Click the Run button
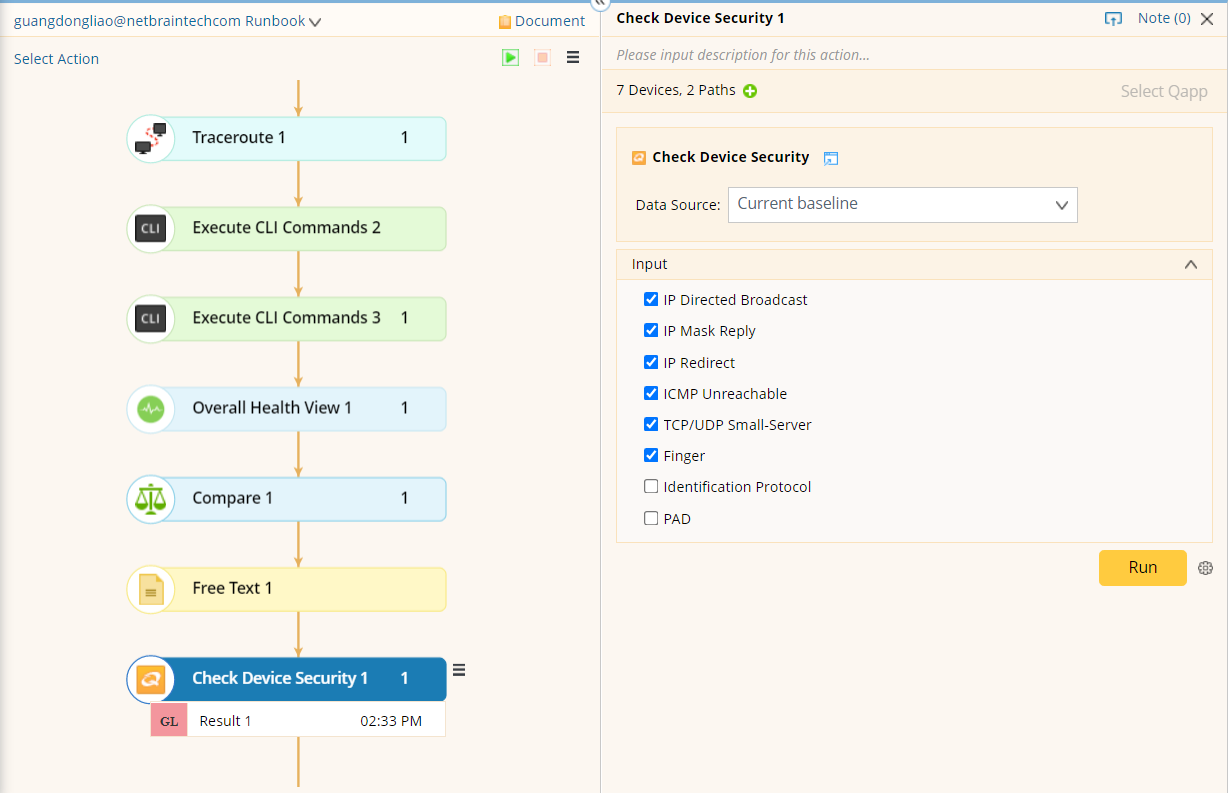The width and height of the screenshot is (1229, 793). click(1142, 567)
